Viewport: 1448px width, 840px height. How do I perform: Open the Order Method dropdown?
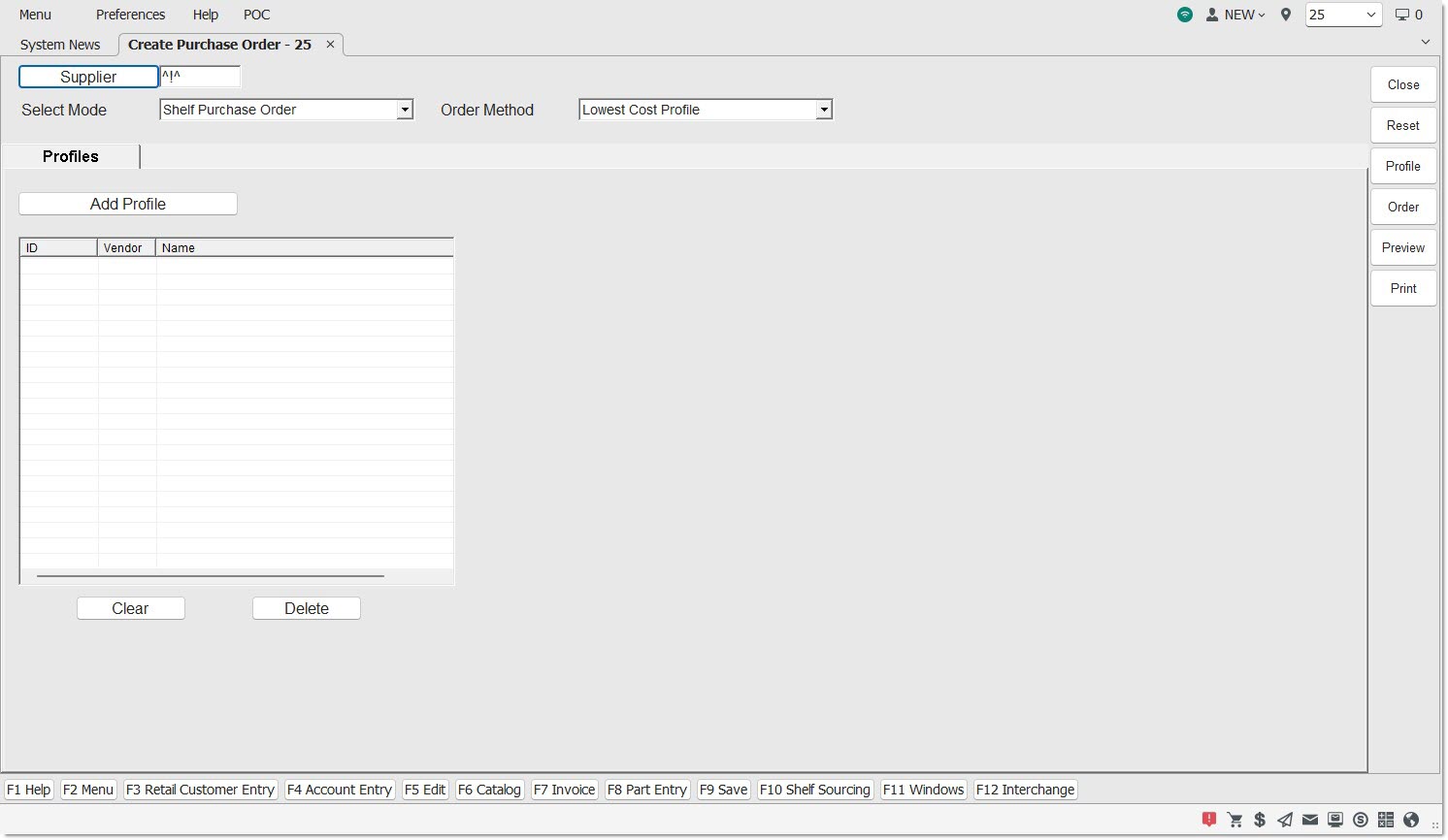(824, 110)
